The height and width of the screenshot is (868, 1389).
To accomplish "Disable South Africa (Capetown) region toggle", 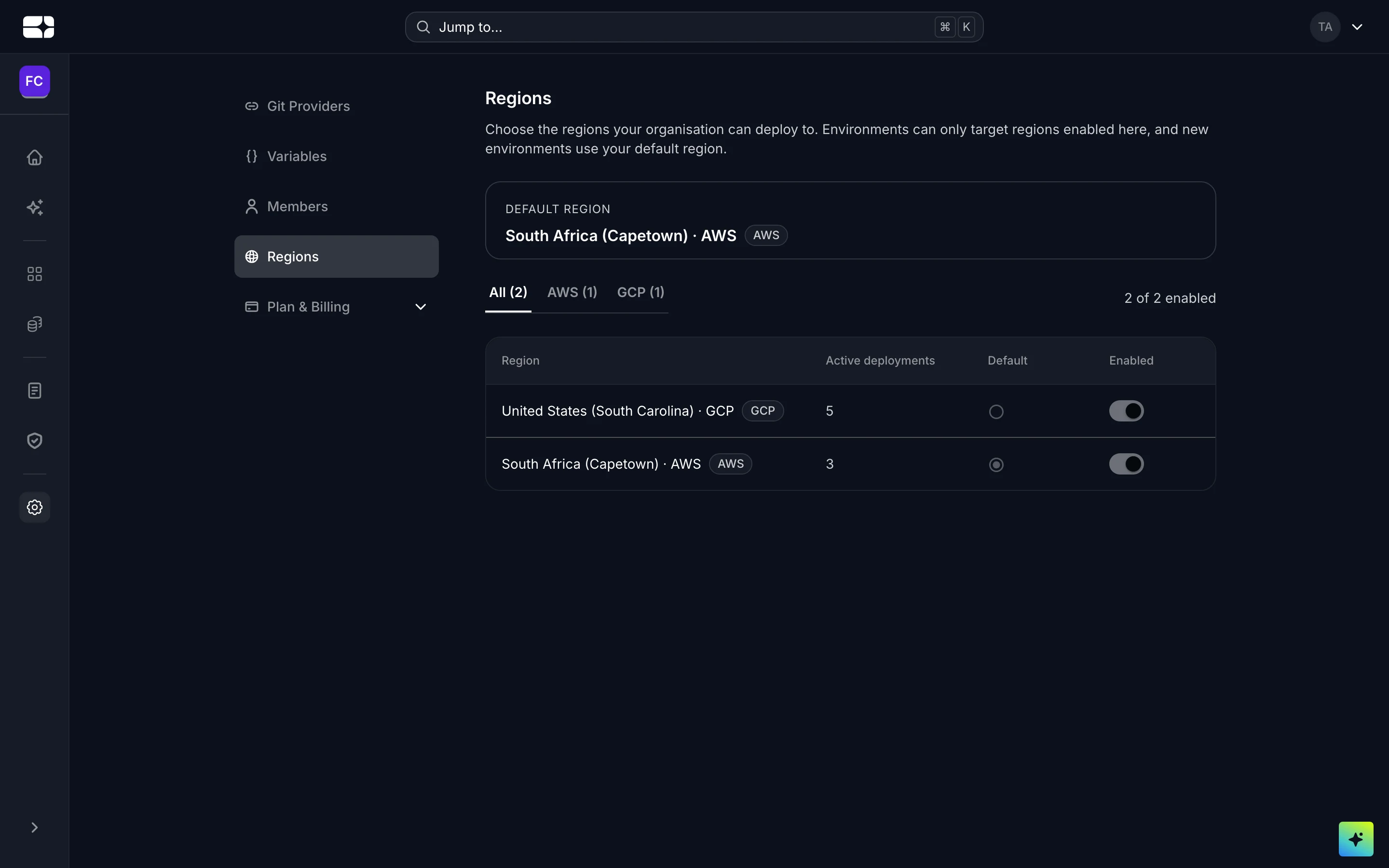I will click(1126, 464).
